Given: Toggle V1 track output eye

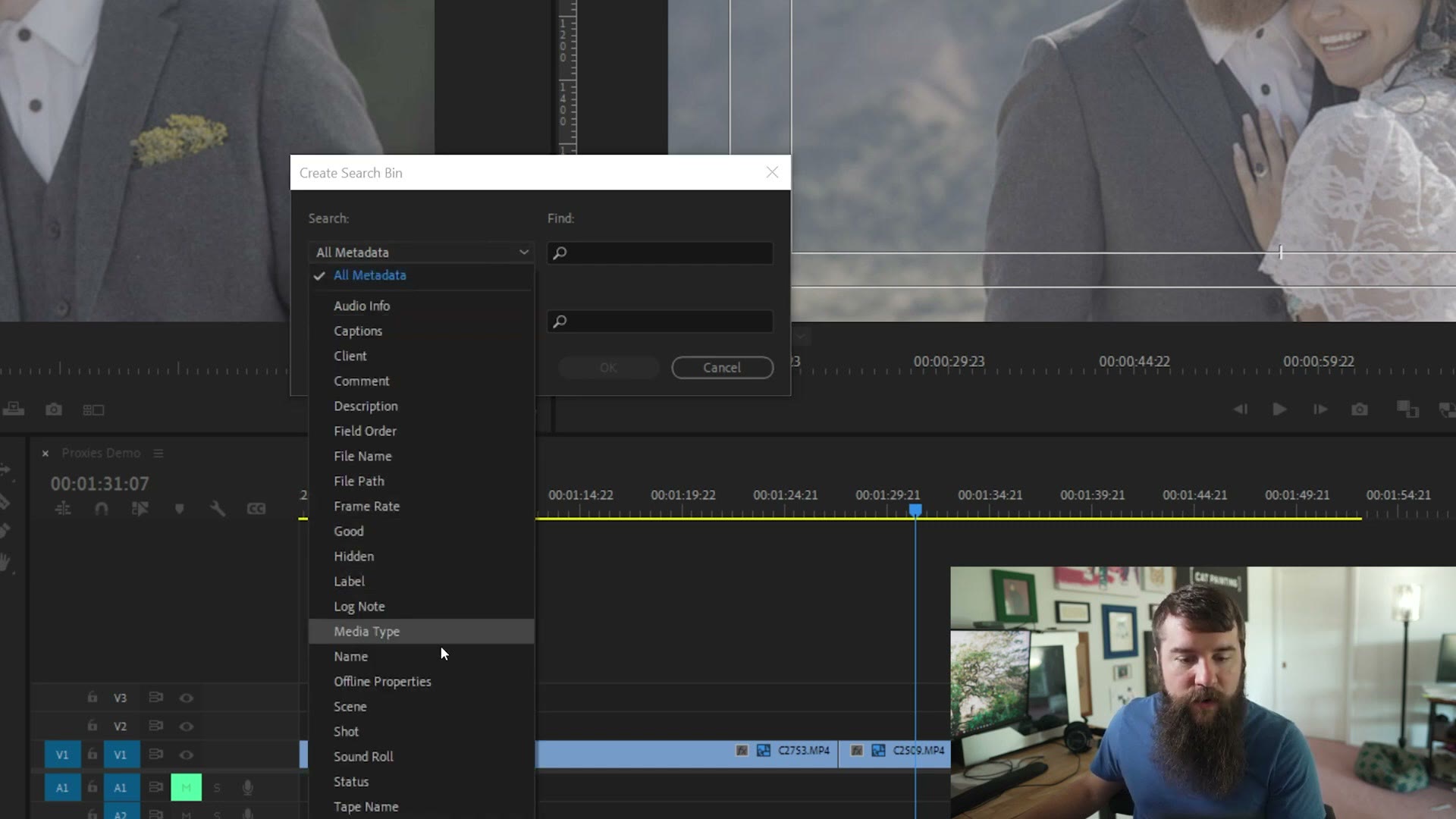Looking at the screenshot, I should pos(187,755).
